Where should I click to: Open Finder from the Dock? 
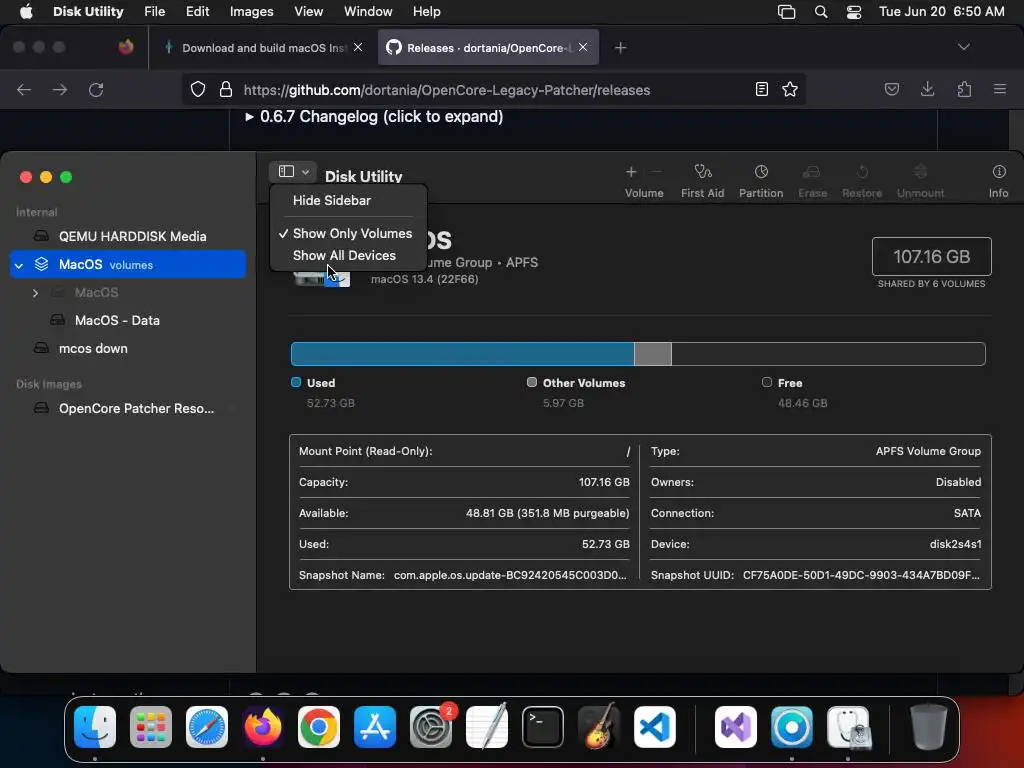(x=95, y=727)
